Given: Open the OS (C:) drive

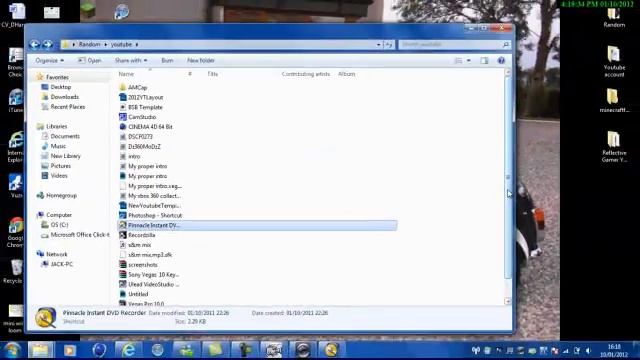Looking at the screenshot, I should (x=59, y=225).
